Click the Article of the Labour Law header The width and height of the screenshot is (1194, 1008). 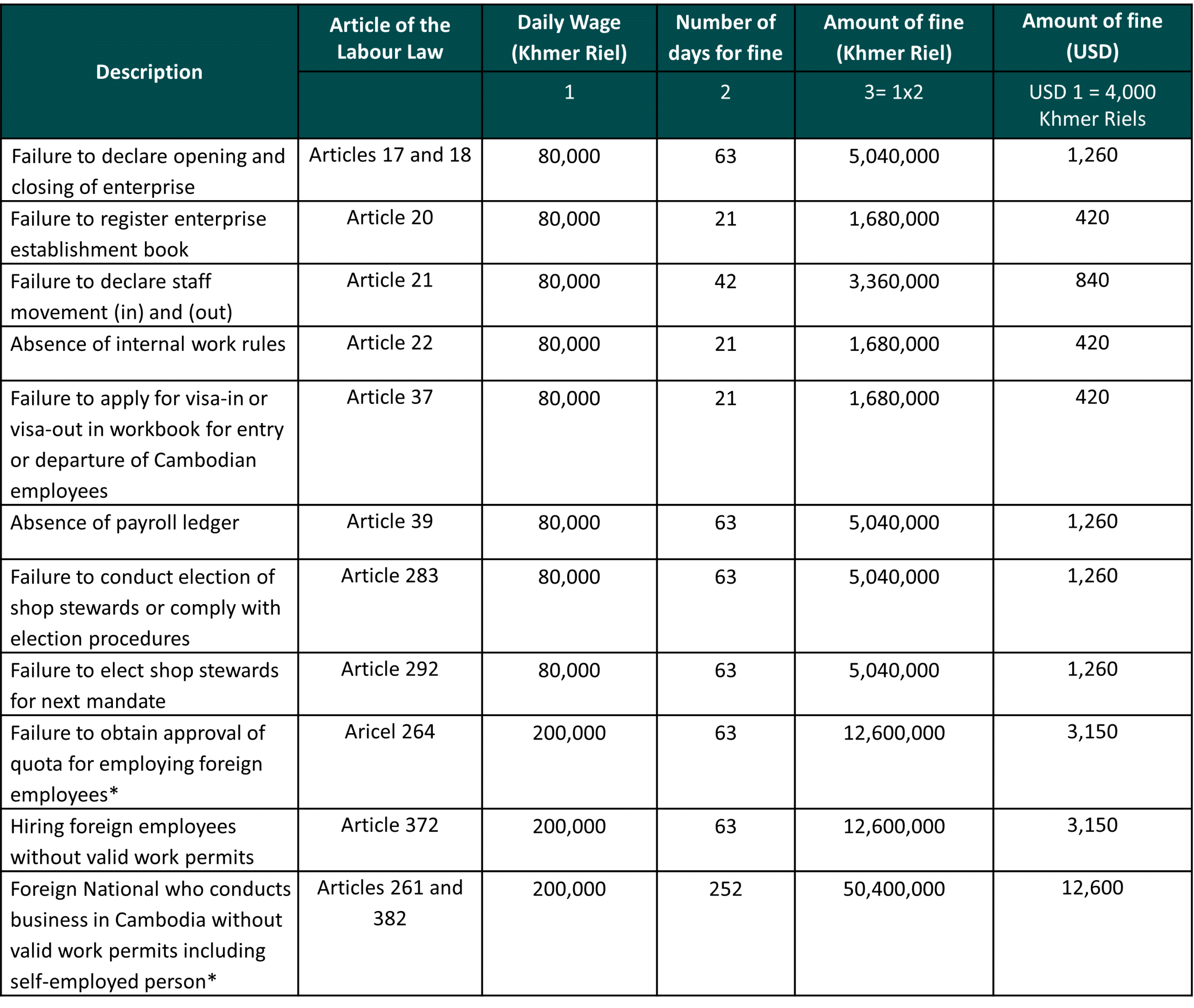(x=389, y=38)
